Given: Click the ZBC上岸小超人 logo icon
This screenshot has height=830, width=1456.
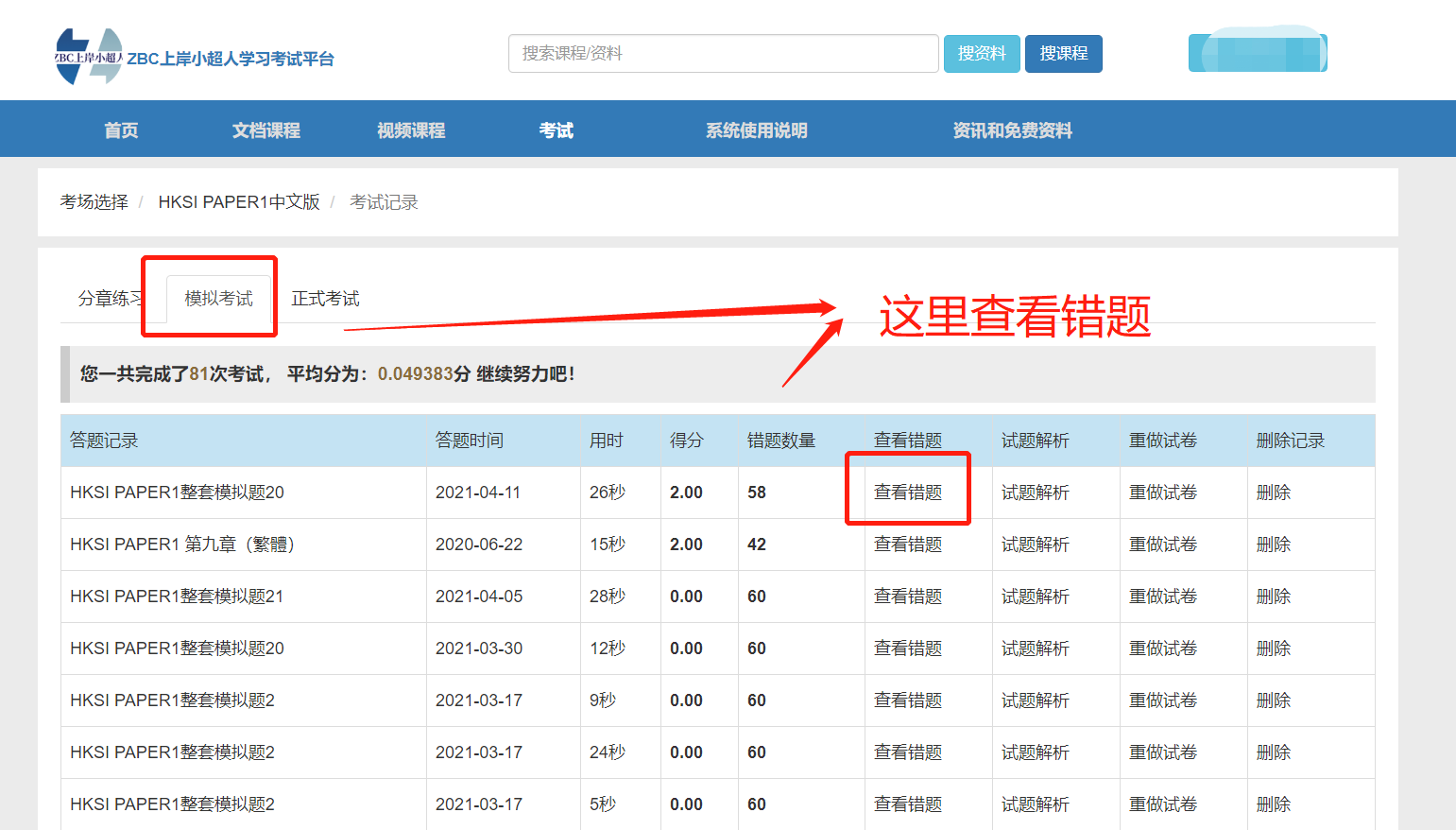Looking at the screenshot, I should click(x=89, y=57).
